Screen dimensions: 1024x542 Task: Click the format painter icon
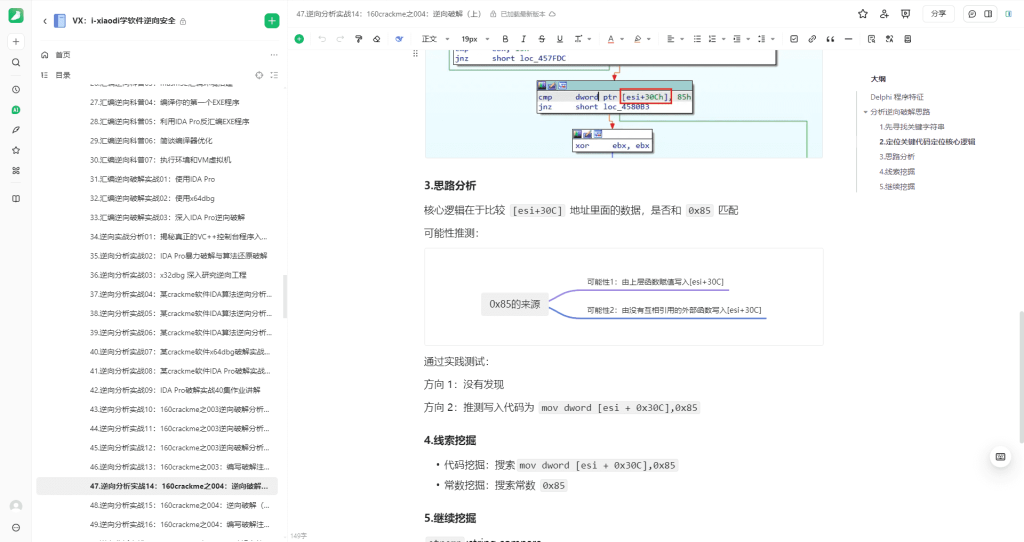point(358,39)
